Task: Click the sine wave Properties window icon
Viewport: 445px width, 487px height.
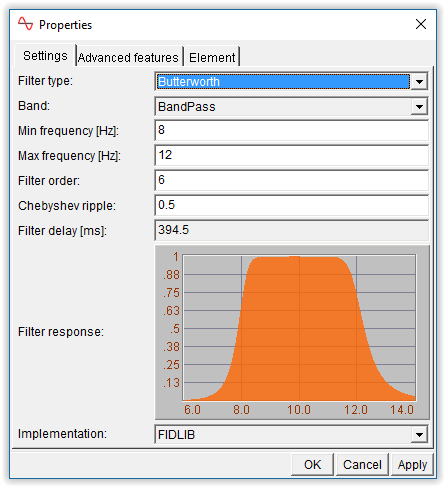Action: pyautogui.click(x=25, y=24)
